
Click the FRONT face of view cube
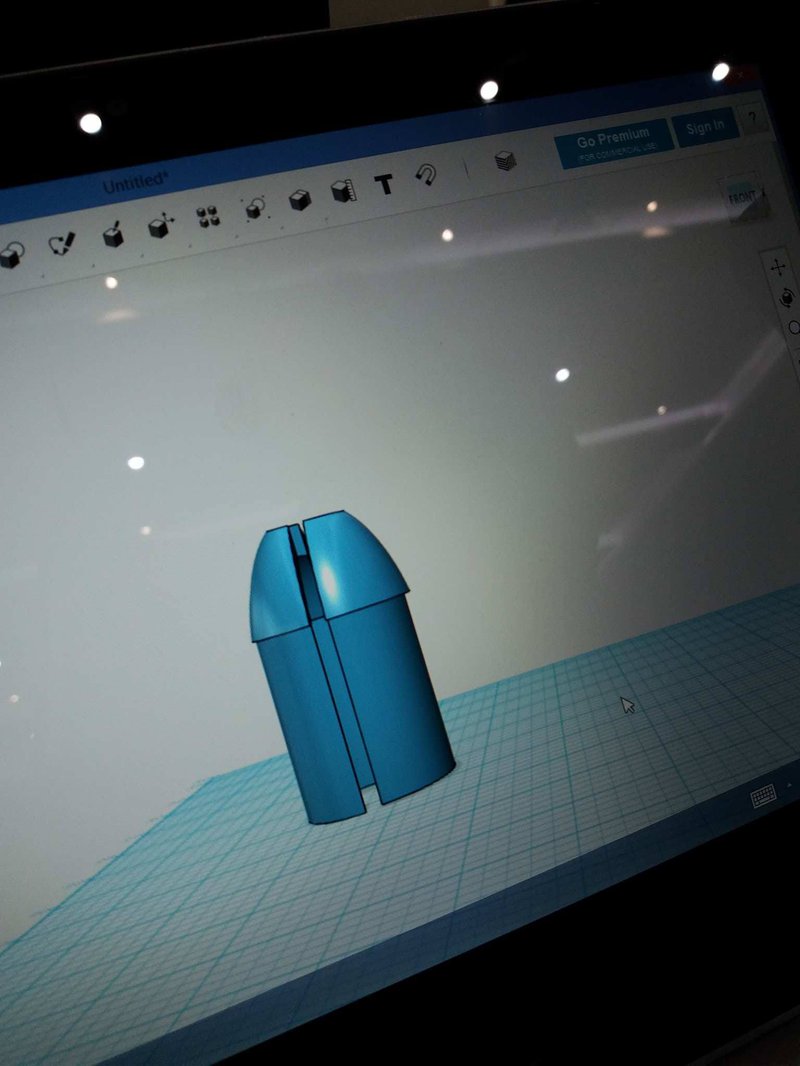pos(743,200)
